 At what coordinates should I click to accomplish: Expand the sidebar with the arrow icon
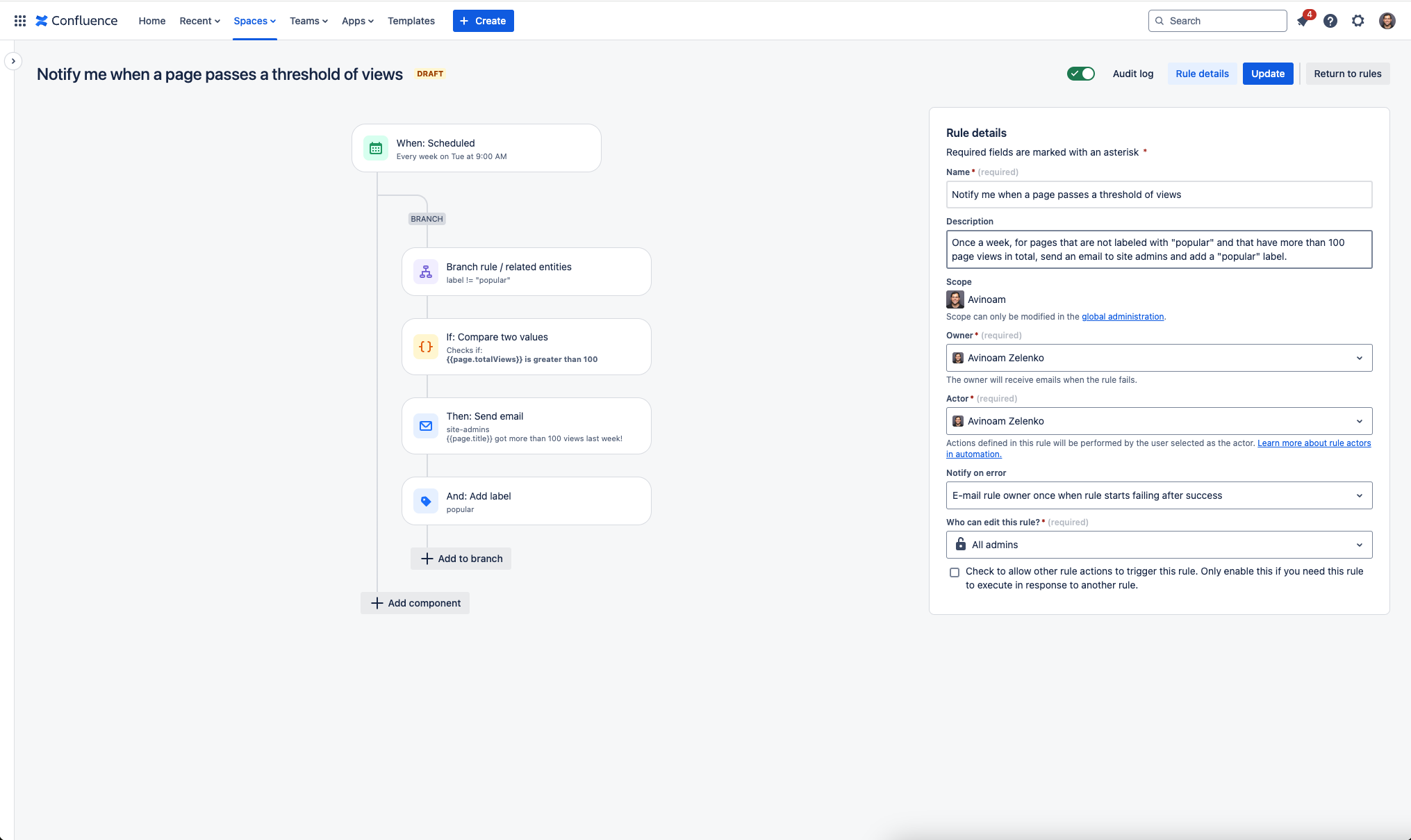[x=13, y=61]
